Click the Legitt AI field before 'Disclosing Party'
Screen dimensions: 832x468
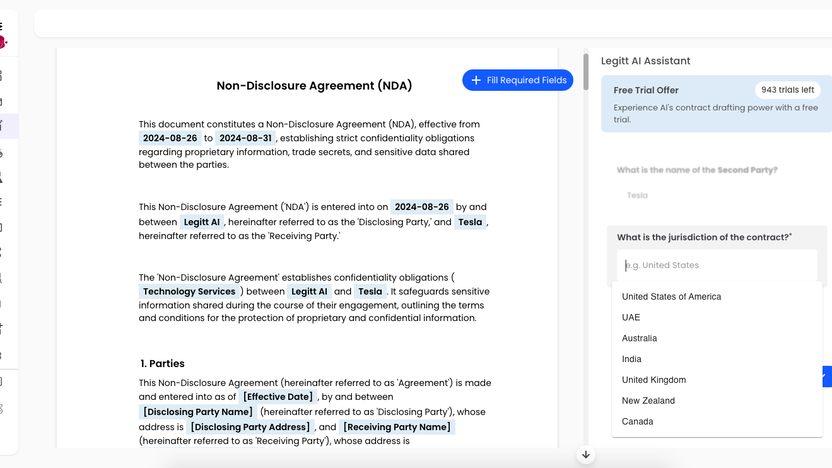coord(202,222)
